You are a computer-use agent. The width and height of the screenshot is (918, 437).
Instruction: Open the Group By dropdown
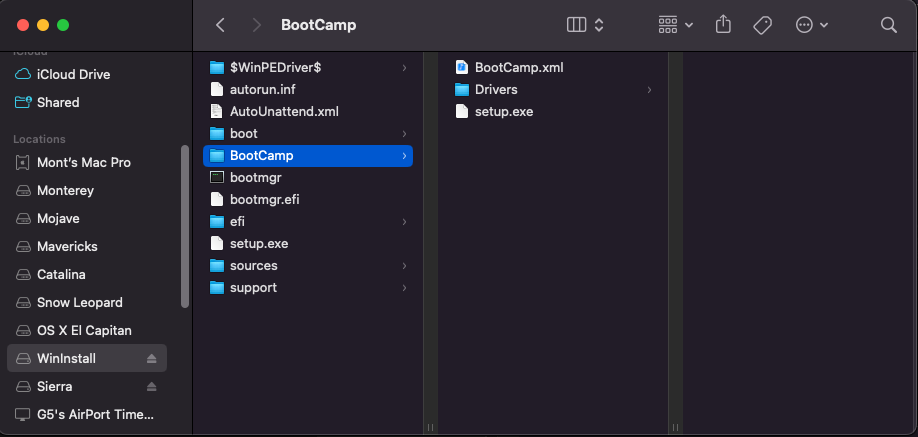(676, 25)
